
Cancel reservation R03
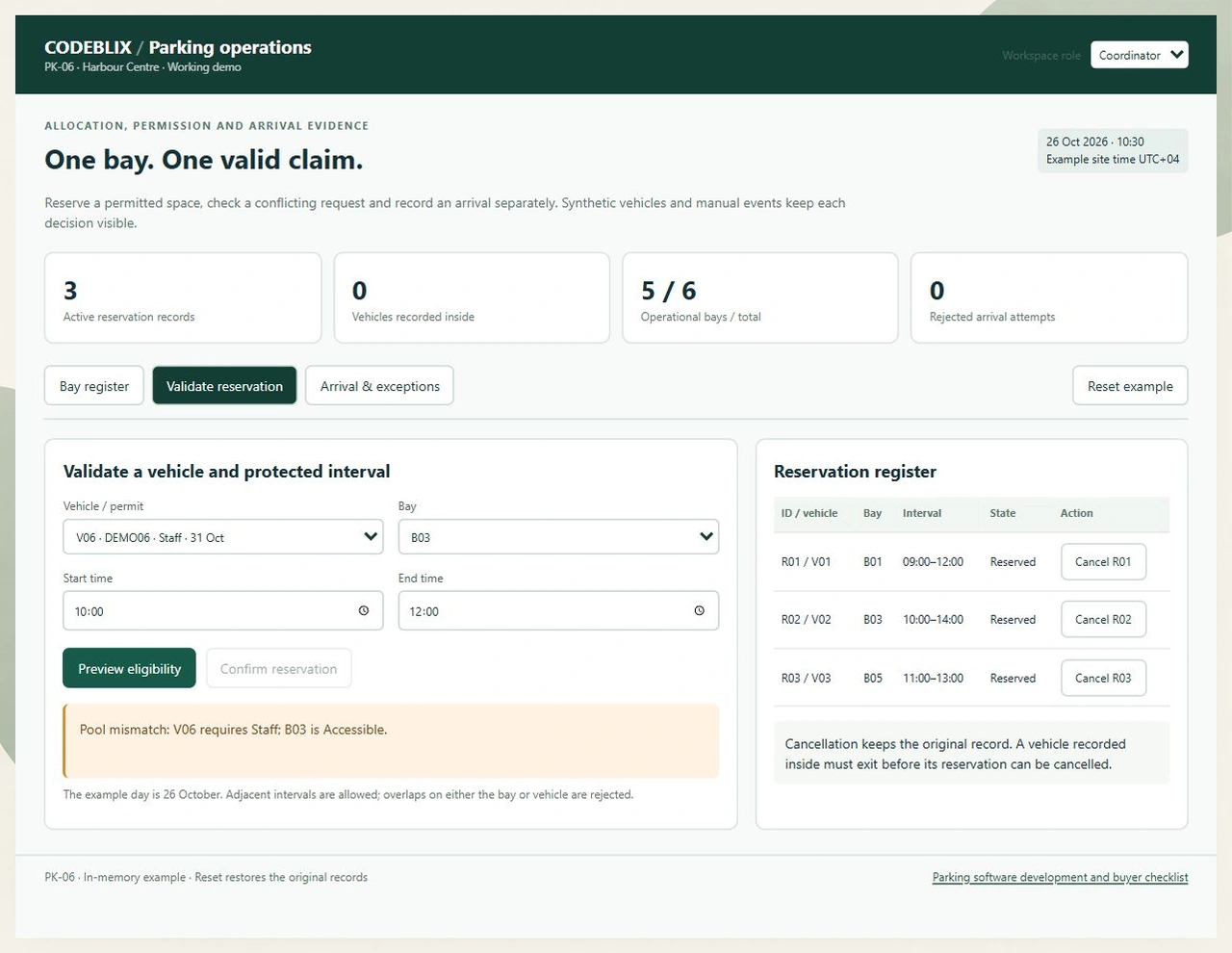click(1103, 679)
